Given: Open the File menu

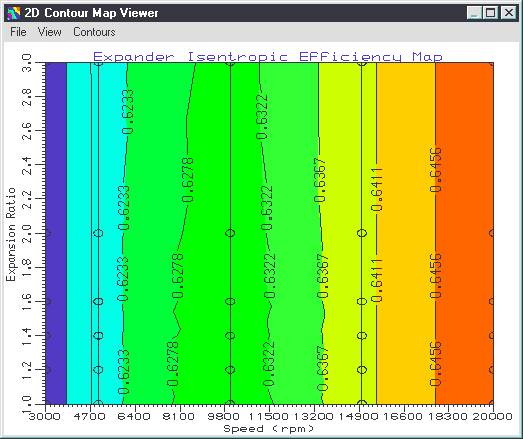Looking at the screenshot, I should 18,32.
